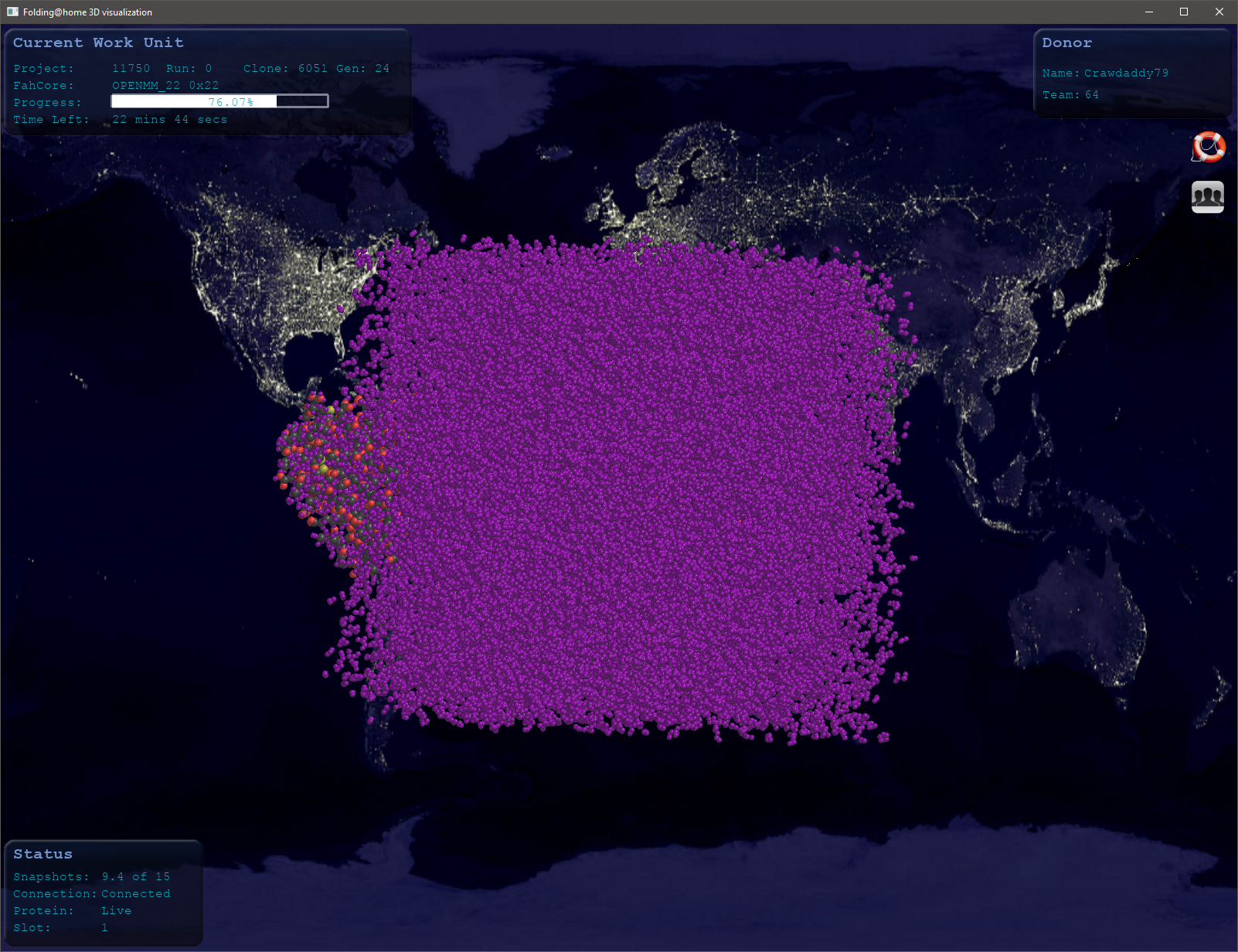
Task: Select the 76.07% progress value
Action: tap(230, 102)
